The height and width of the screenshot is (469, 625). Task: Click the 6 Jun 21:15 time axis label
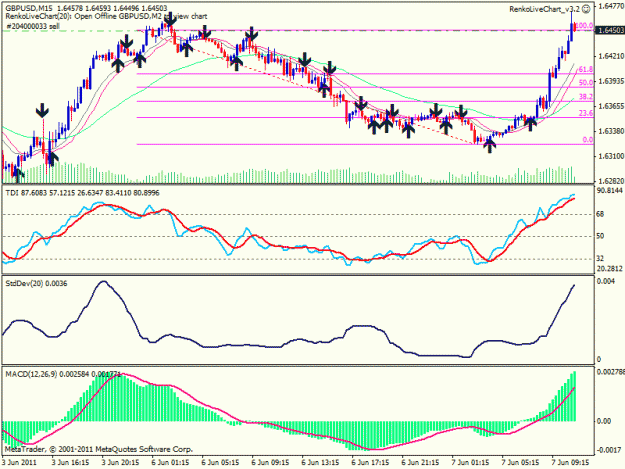coord(421,462)
